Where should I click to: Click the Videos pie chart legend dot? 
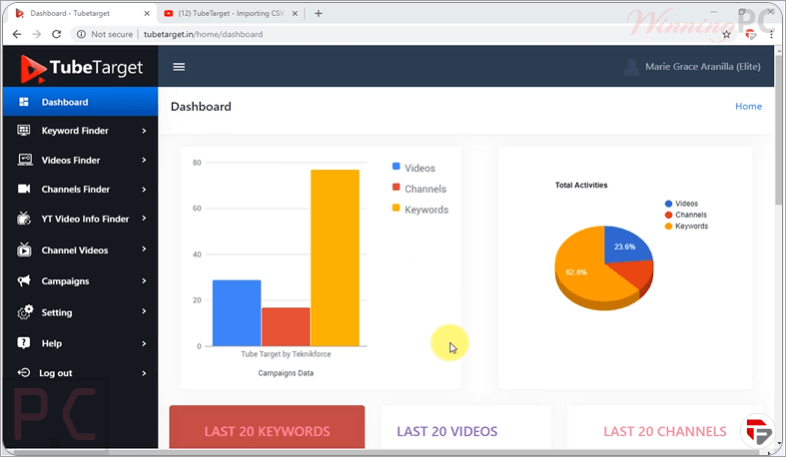click(x=668, y=203)
